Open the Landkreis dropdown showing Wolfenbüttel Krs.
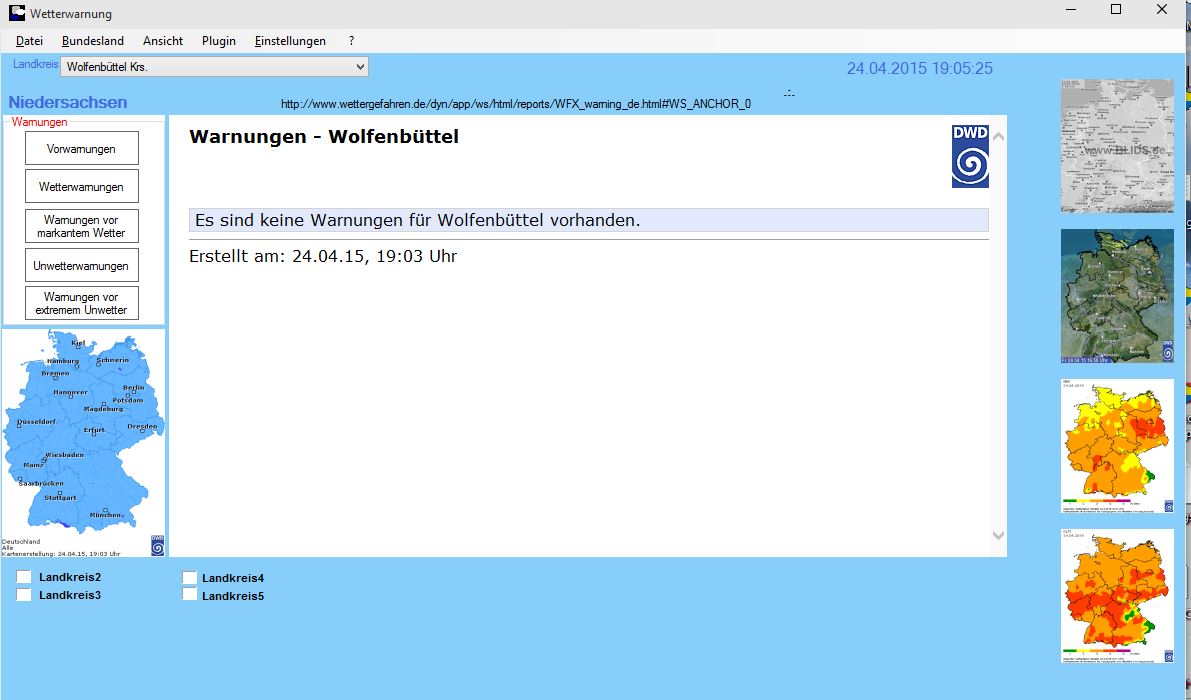This screenshot has width=1191, height=700. [x=214, y=67]
